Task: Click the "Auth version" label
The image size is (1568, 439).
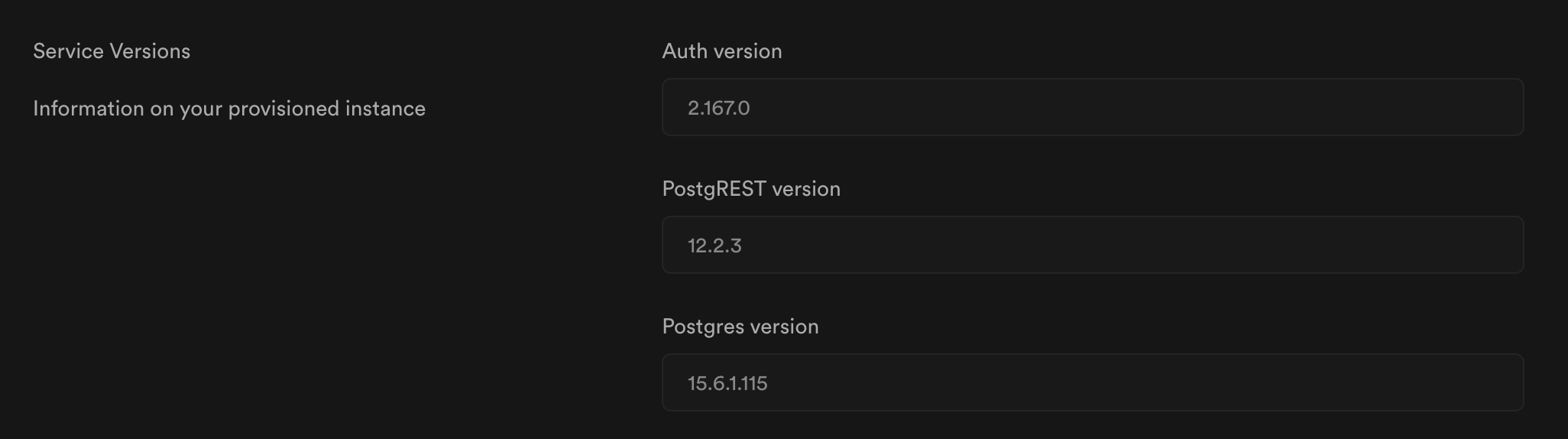Action: 722,51
